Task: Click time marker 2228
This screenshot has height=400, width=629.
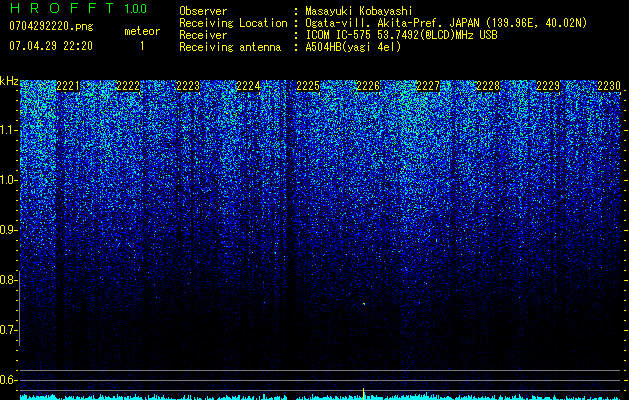Action: click(x=488, y=86)
